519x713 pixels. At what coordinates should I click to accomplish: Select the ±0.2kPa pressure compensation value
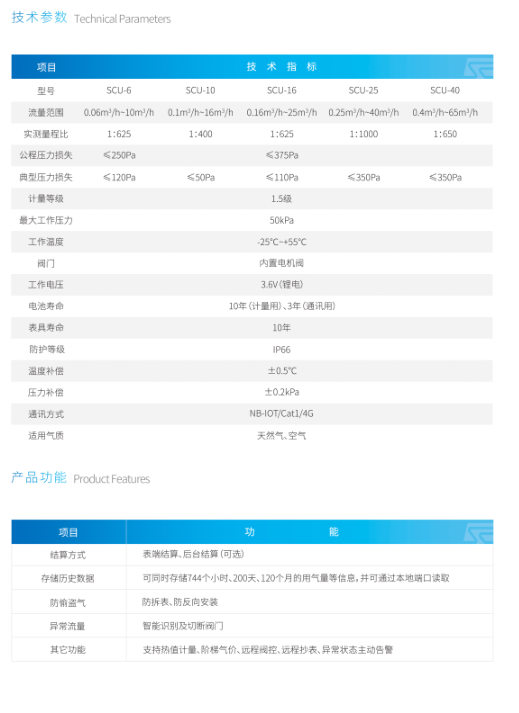pyautogui.click(x=282, y=392)
